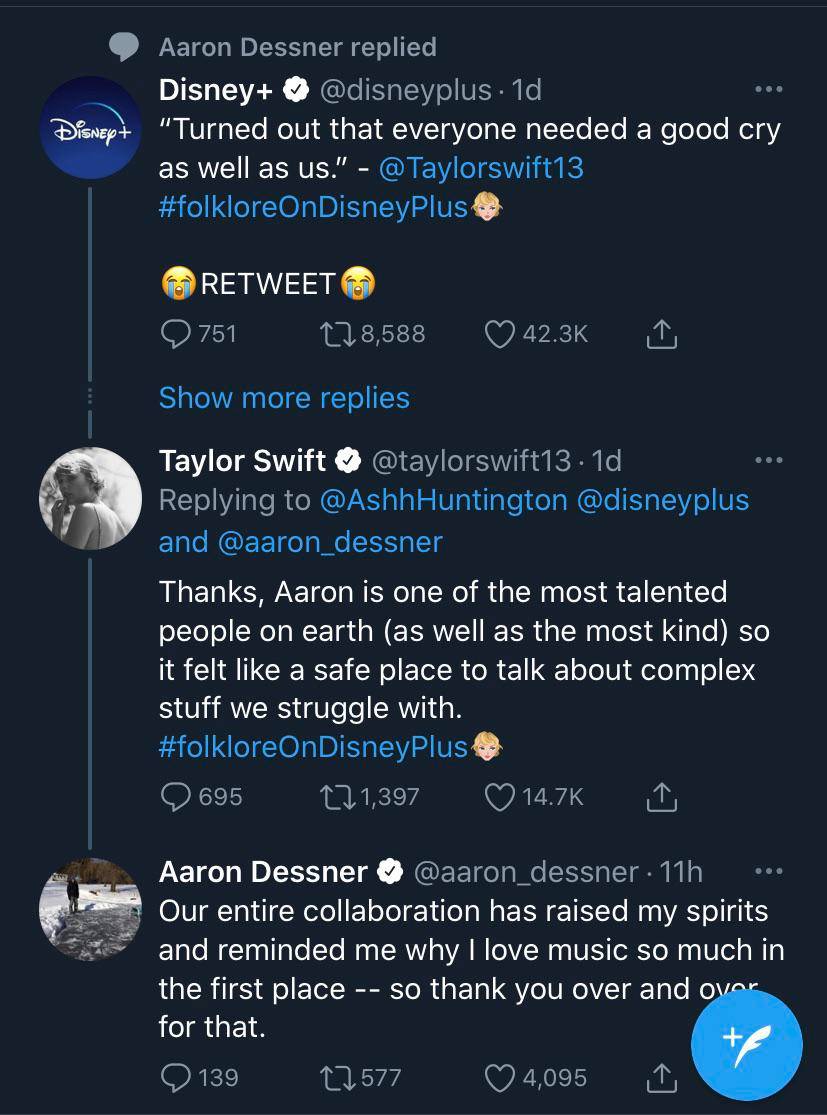This screenshot has width=827, height=1115.
Task: Select the Show more replies link
Action: point(284,397)
